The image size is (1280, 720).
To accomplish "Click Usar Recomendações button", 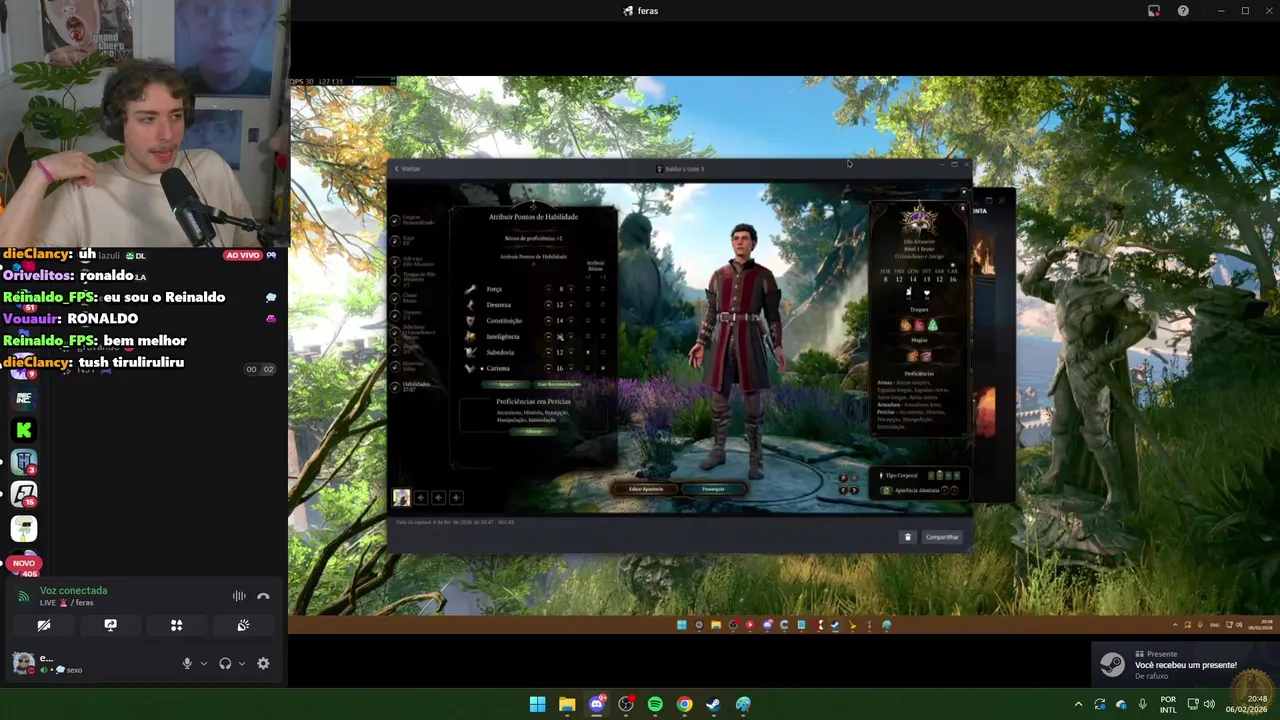I will (559, 384).
